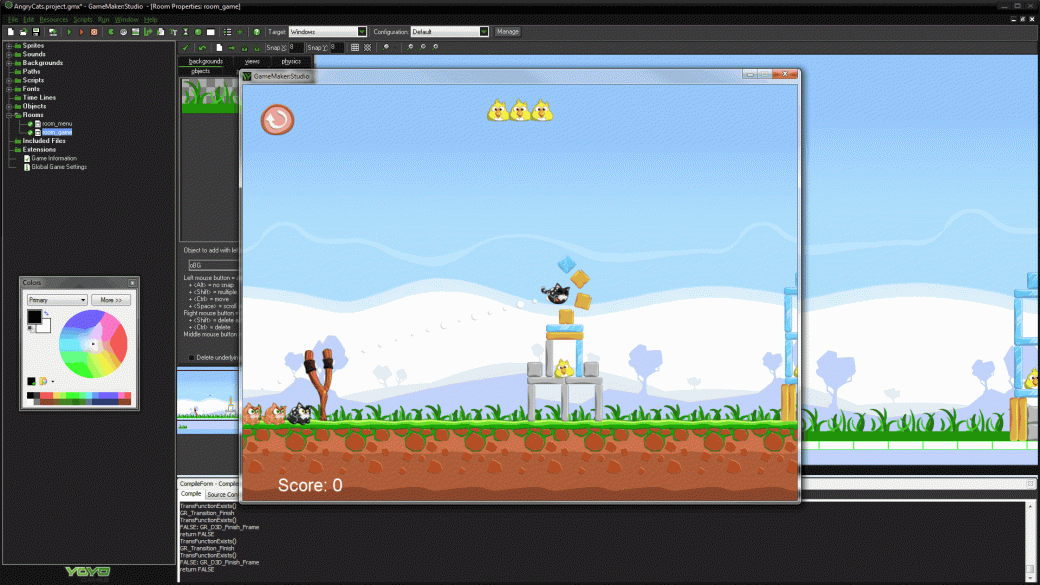Create a timeline with the hourglass icon

pyautogui.click(x=186, y=32)
